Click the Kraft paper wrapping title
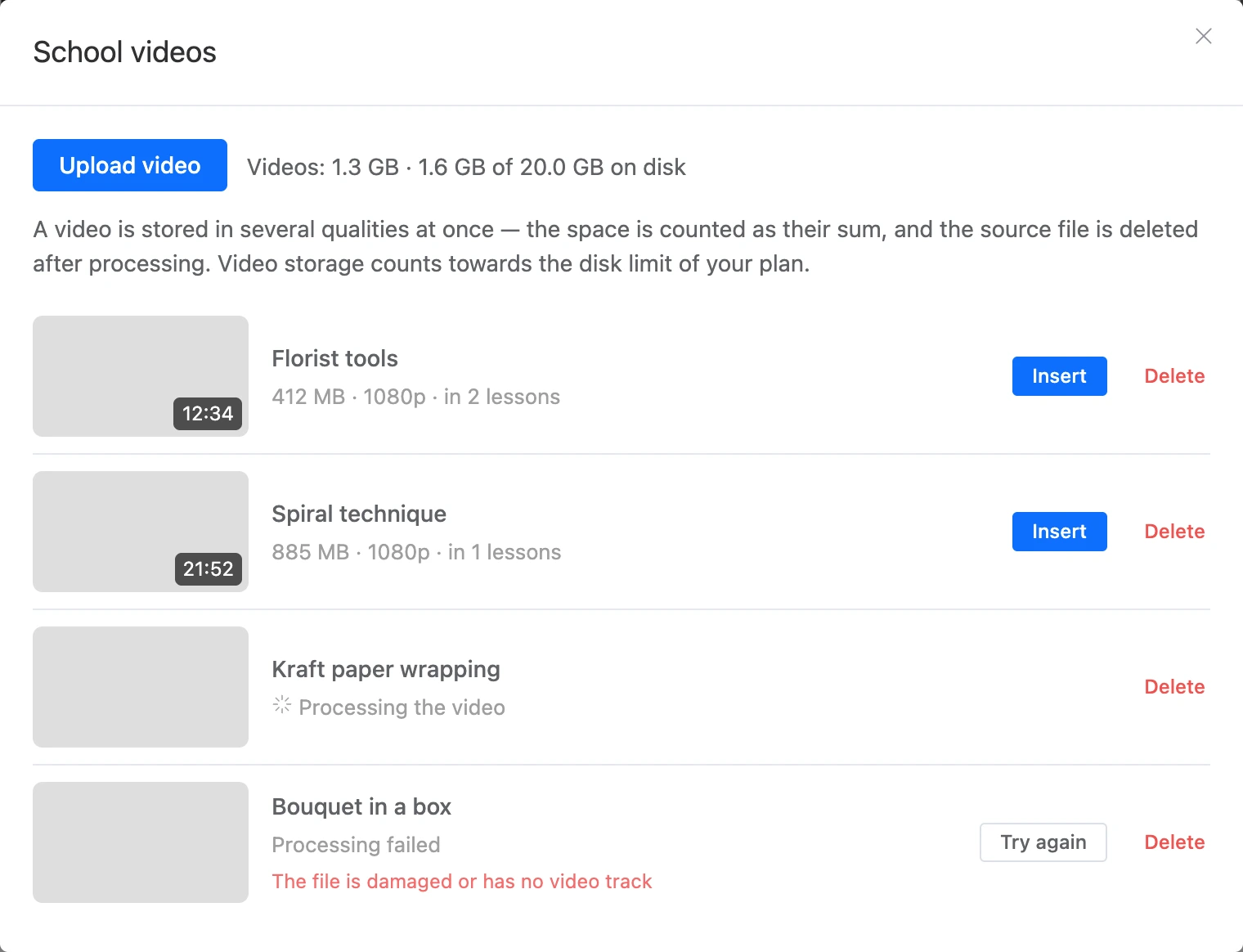The width and height of the screenshot is (1243, 952). click(386, 669)
